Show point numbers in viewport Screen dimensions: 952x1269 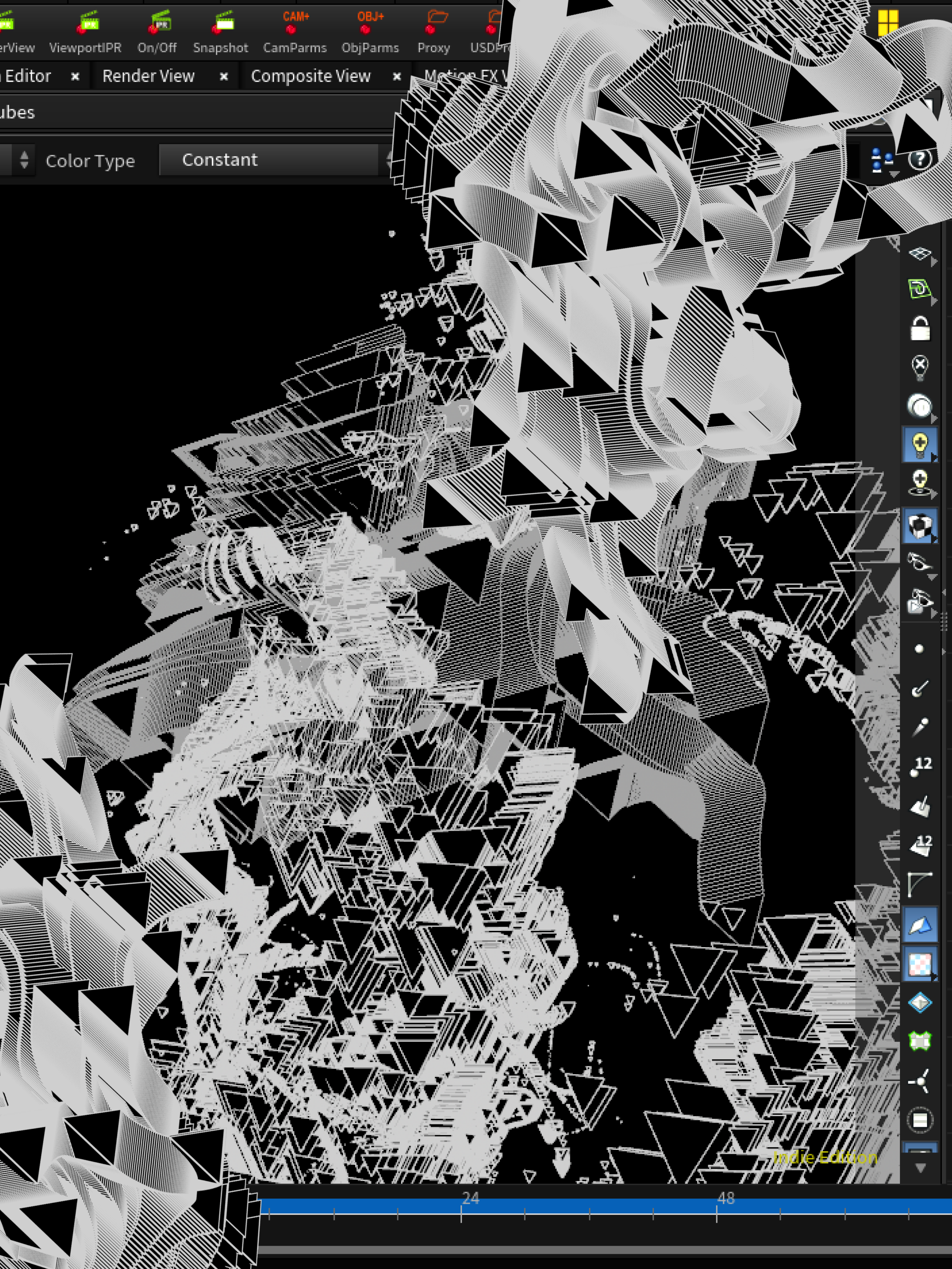[920, 765]
